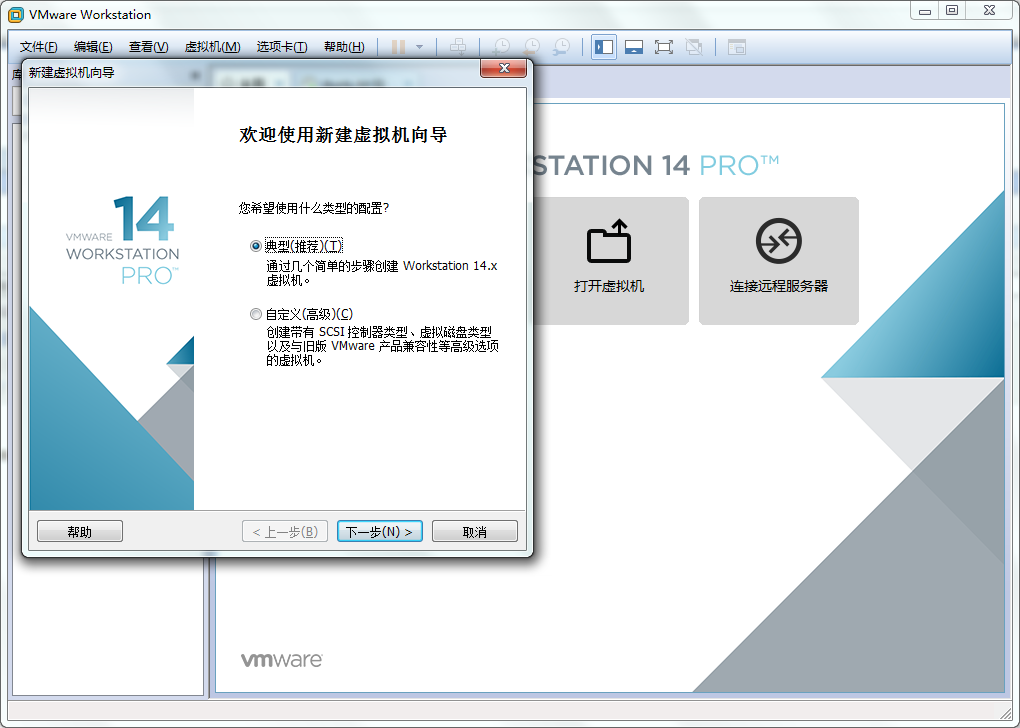Open the 文件(F) menu
Image resolution: width=1020 pixels, height=728 pixels.
pyautogui.click(x=38, y=47)
